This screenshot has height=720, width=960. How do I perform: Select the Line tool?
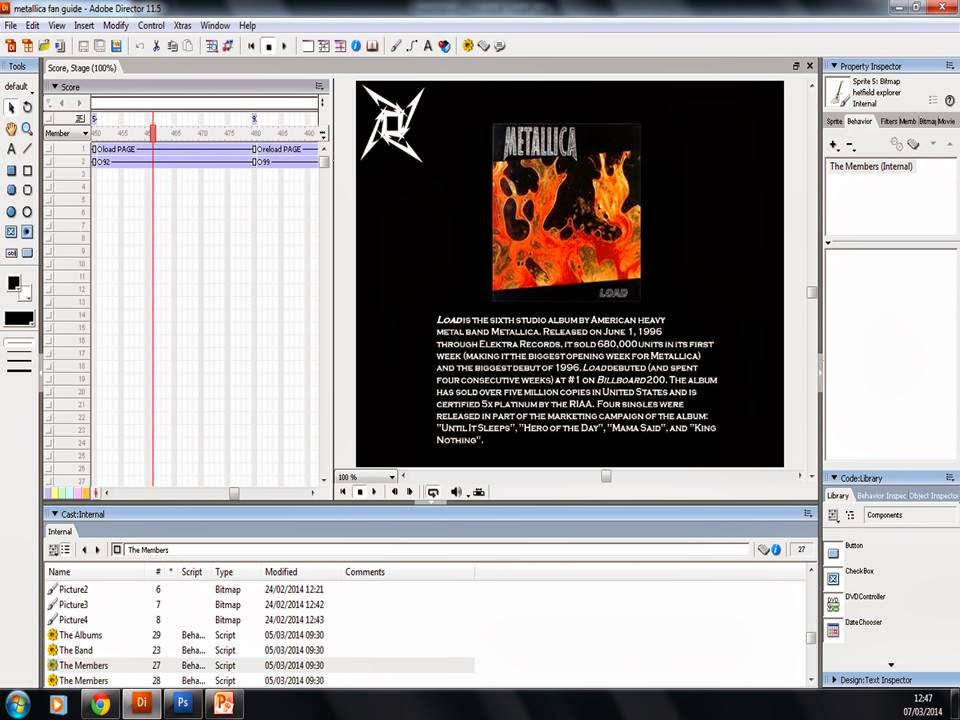pyautogui.click(x=28, y=149)
